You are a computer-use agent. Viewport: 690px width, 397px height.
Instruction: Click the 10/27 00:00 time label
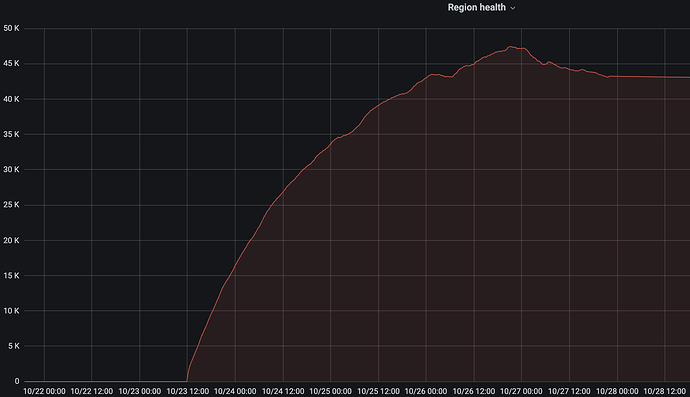tap(521, 391)
